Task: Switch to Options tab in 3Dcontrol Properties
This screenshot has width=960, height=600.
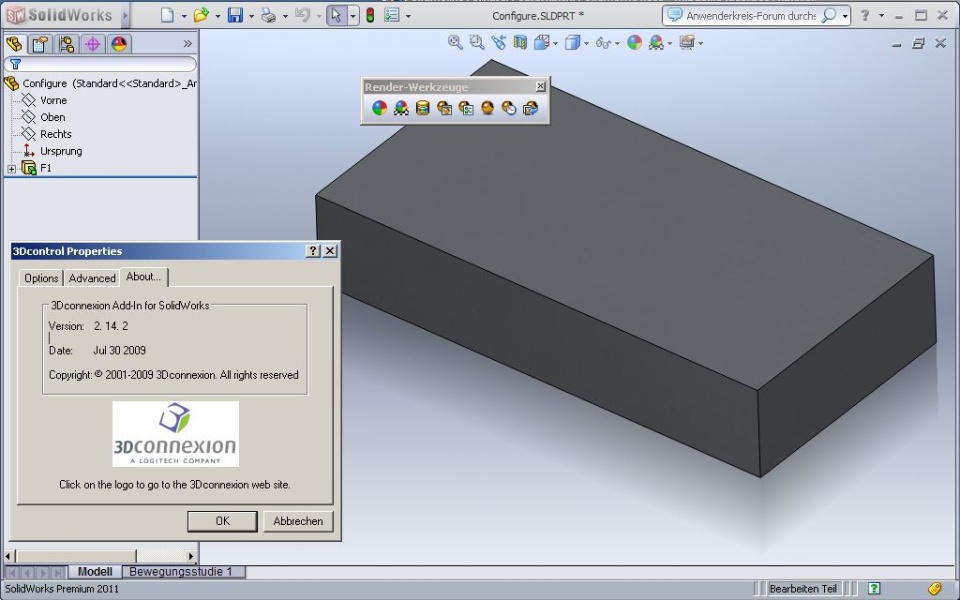Action: tap(41, 278)
